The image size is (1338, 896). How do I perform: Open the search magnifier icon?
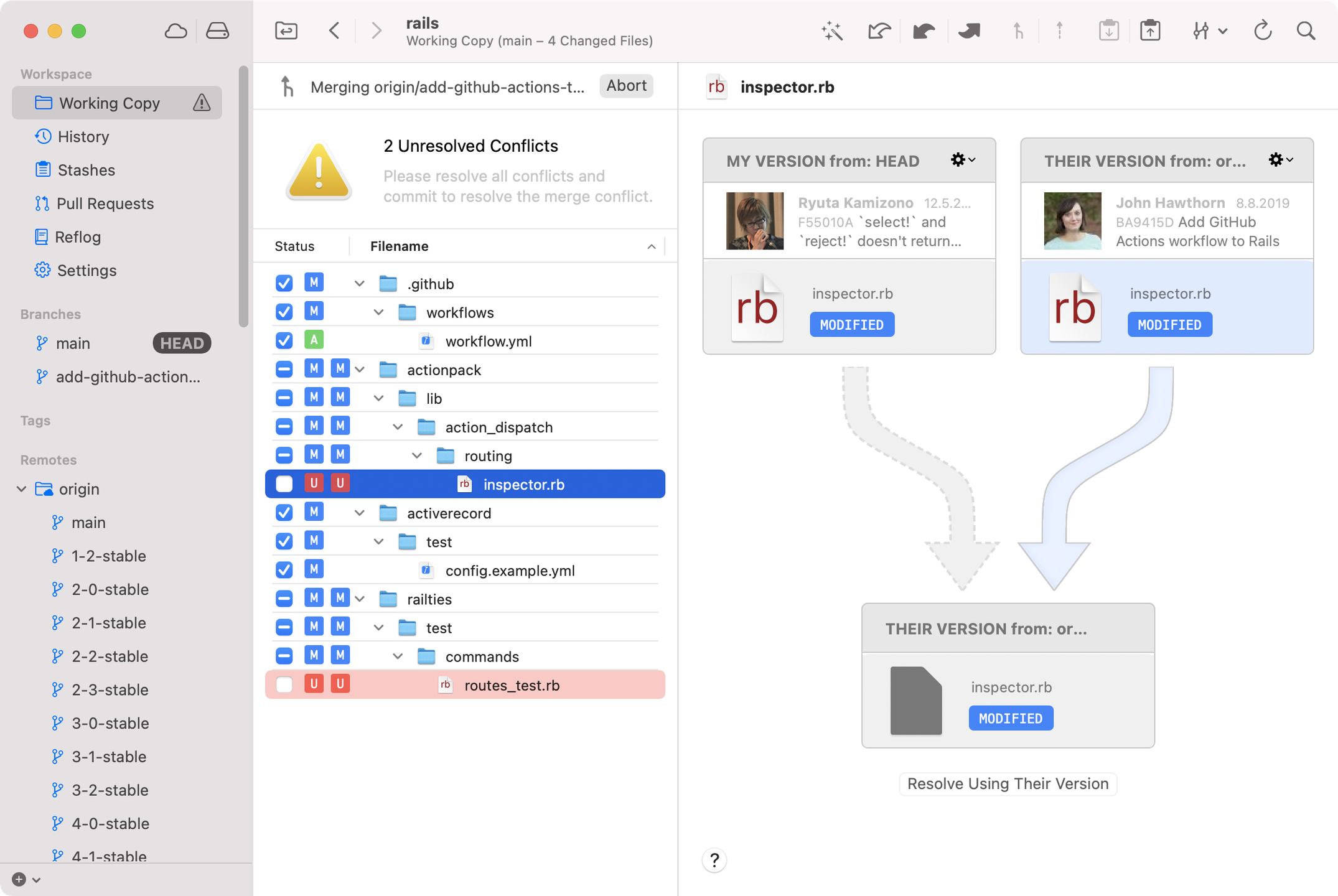1306,30
